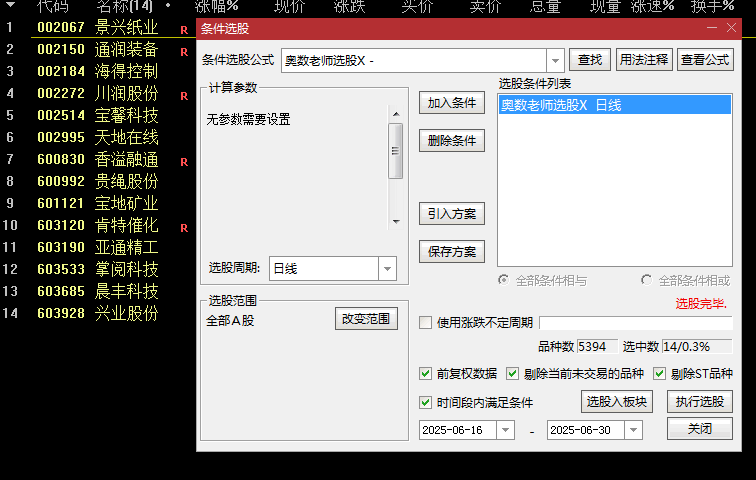Select 全部条件相或 radio button
The height and width of the screenshot is (480, 756).
pos(647,280)
